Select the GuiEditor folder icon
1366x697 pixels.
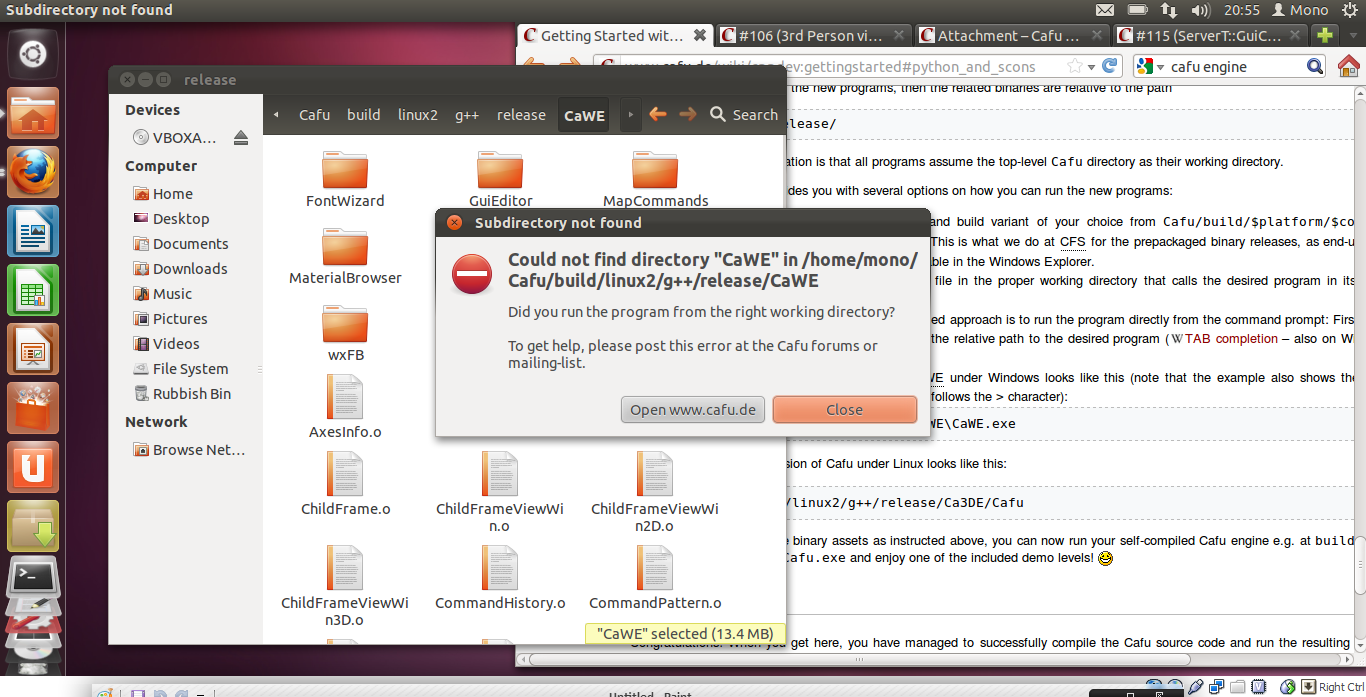500,170
